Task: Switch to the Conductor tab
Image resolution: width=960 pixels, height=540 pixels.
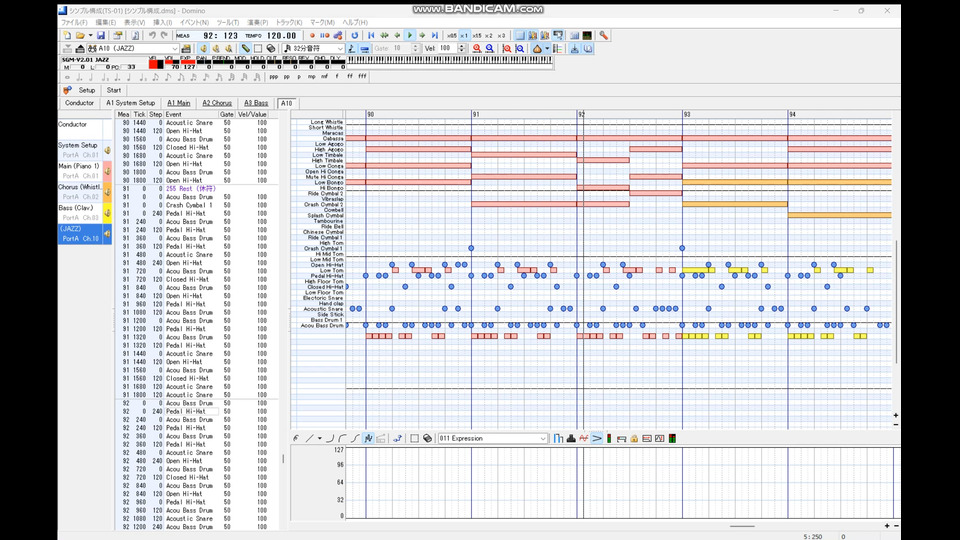Action: point(80,103)
